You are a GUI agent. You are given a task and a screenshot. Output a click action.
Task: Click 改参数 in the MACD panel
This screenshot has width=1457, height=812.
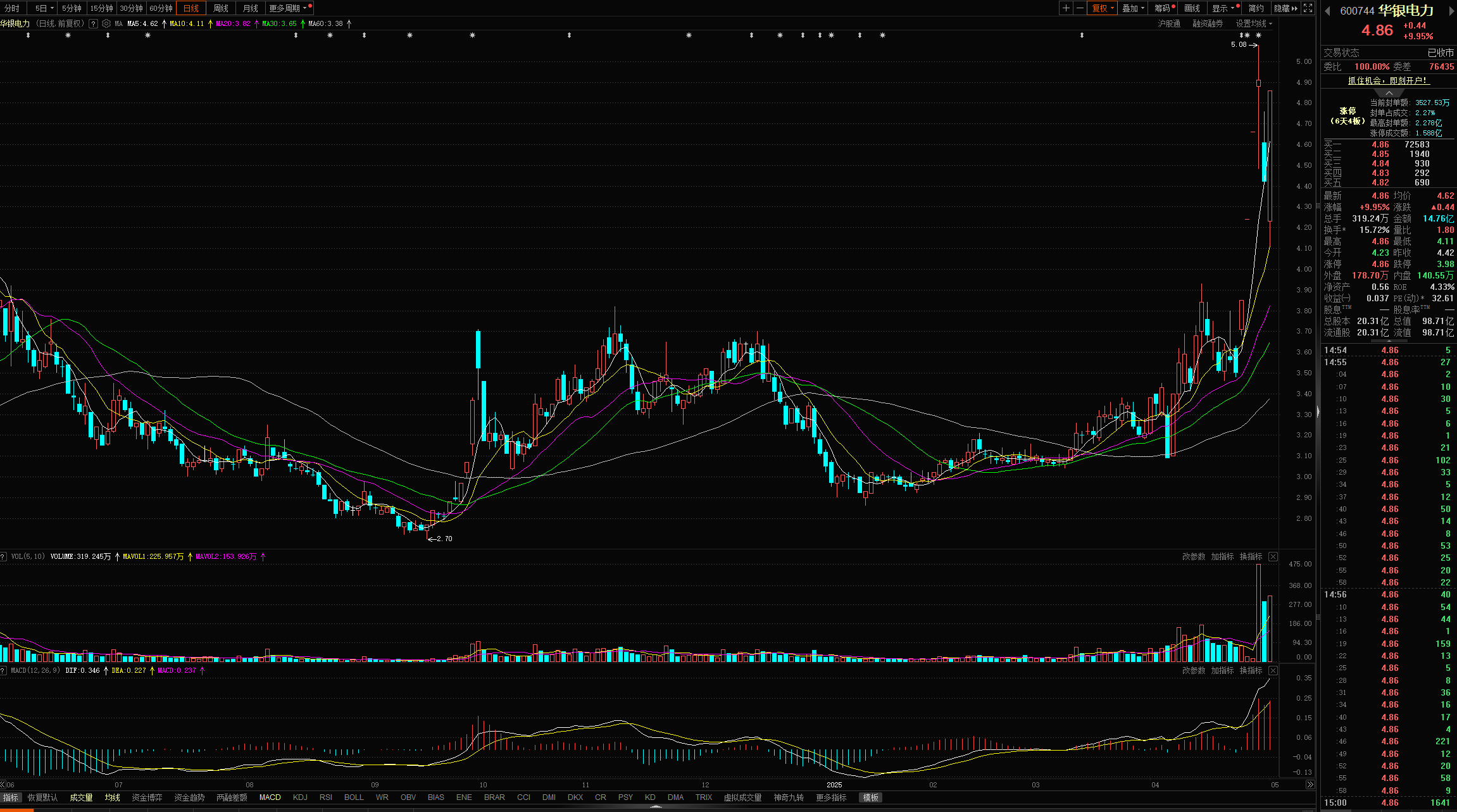tap(1193, 670)
